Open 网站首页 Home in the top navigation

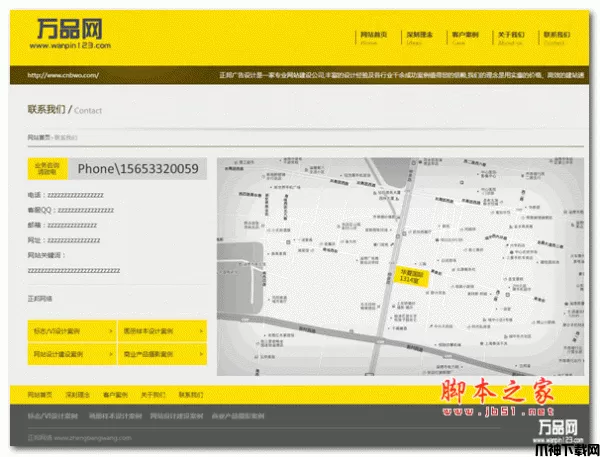[373, 38]
